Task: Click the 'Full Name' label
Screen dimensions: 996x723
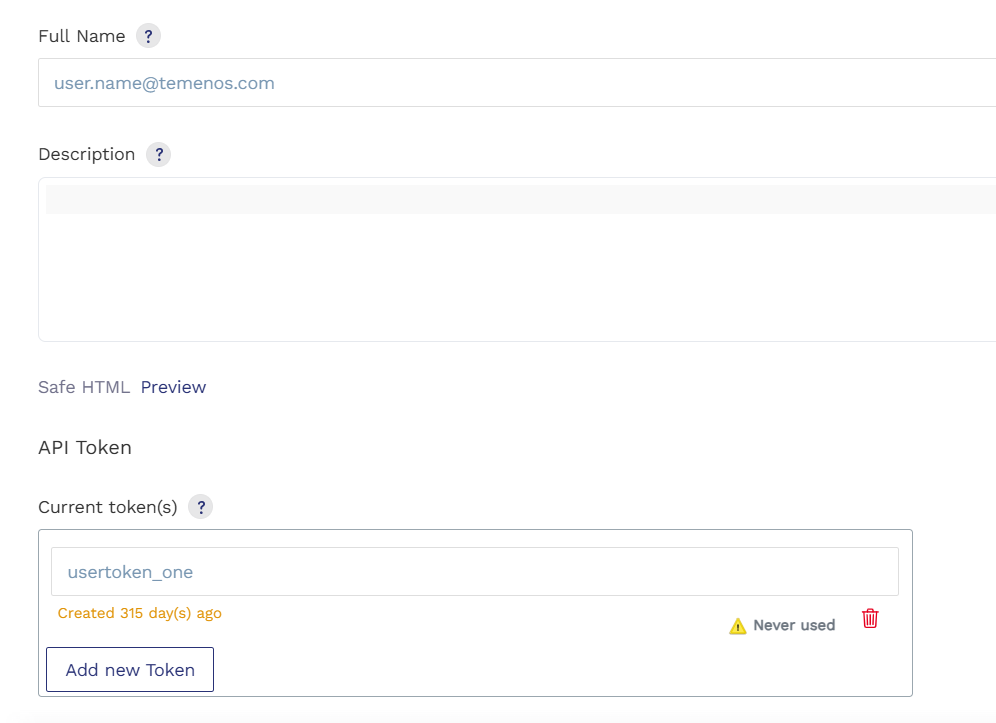Action: 82,36
